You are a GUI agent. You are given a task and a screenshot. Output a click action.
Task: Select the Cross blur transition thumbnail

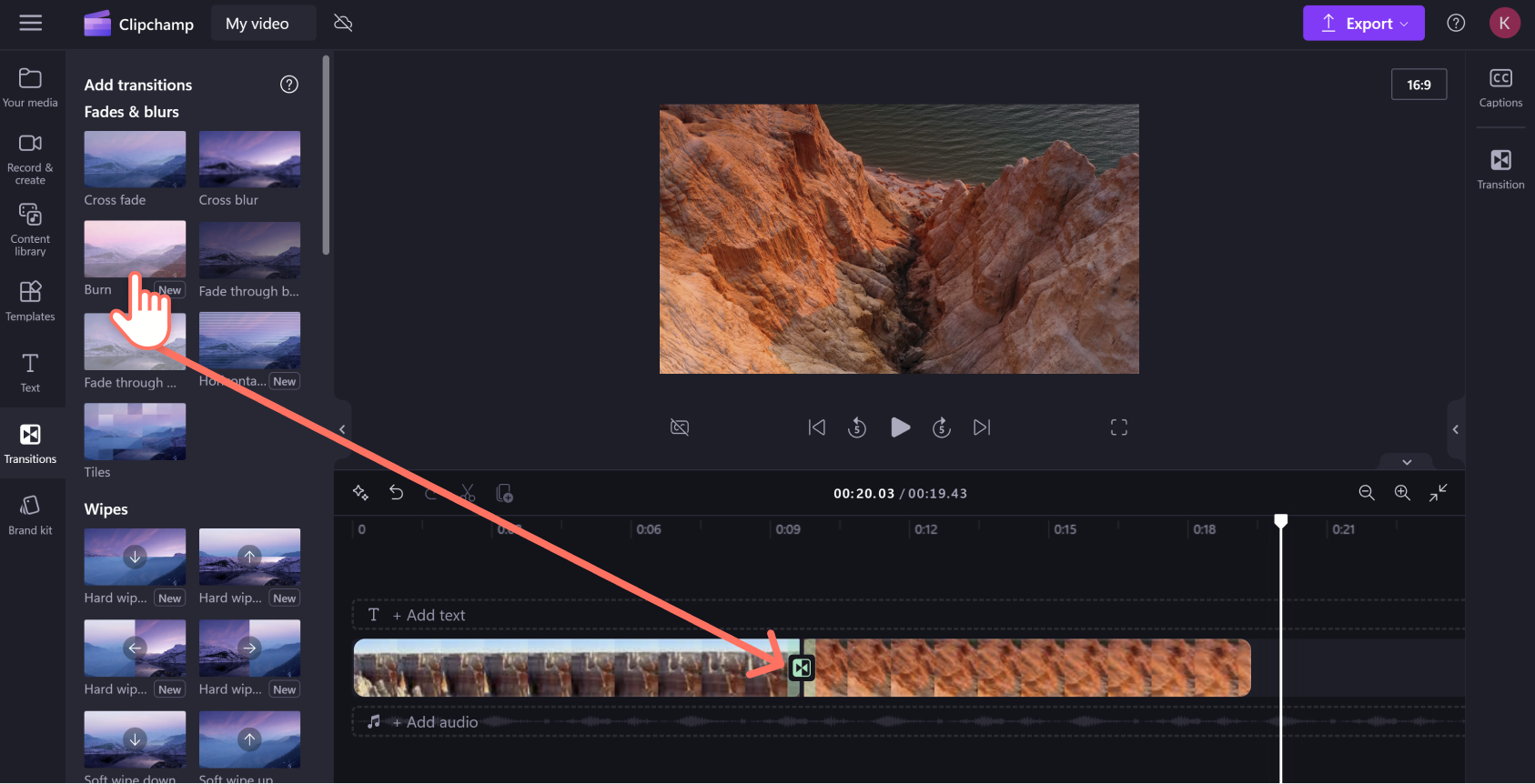(249, 159)
